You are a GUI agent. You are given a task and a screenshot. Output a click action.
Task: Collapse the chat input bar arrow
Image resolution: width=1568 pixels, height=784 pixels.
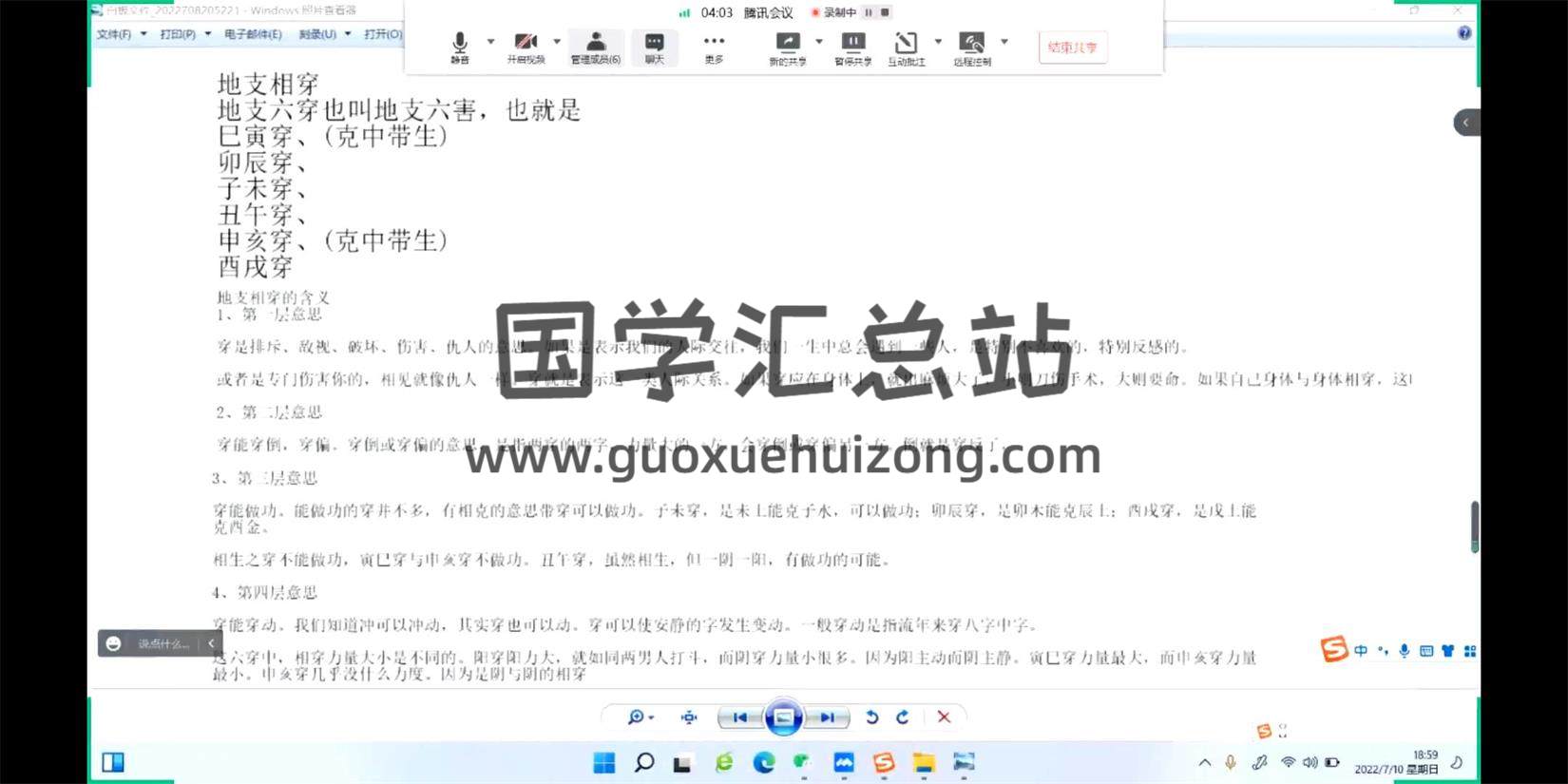pyautogui.click(x=211, y=644)
